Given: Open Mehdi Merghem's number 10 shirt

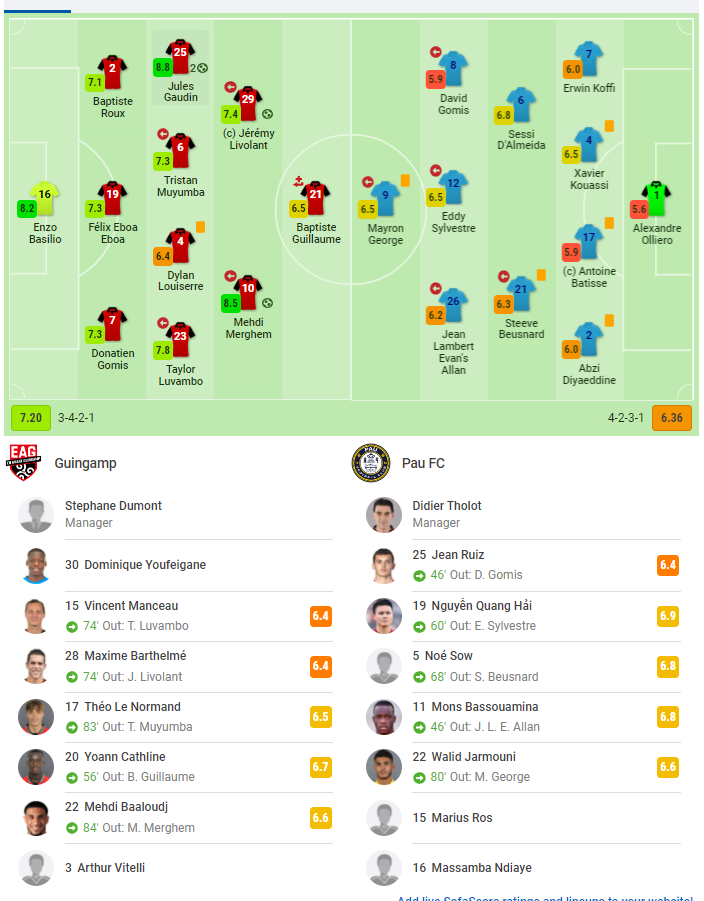Looking at the screenshot, I should click(248, 292).
